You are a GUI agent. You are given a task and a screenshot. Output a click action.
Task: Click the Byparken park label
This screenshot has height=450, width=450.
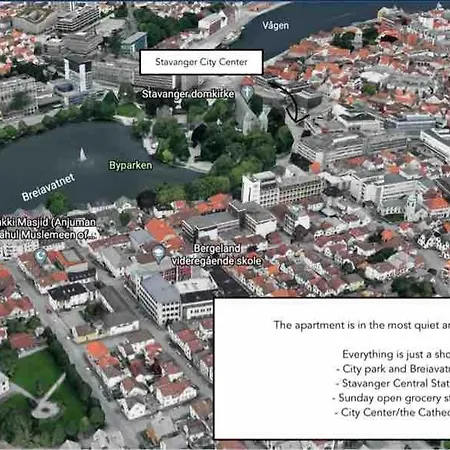pyautogui.click(x=130, y=165)
